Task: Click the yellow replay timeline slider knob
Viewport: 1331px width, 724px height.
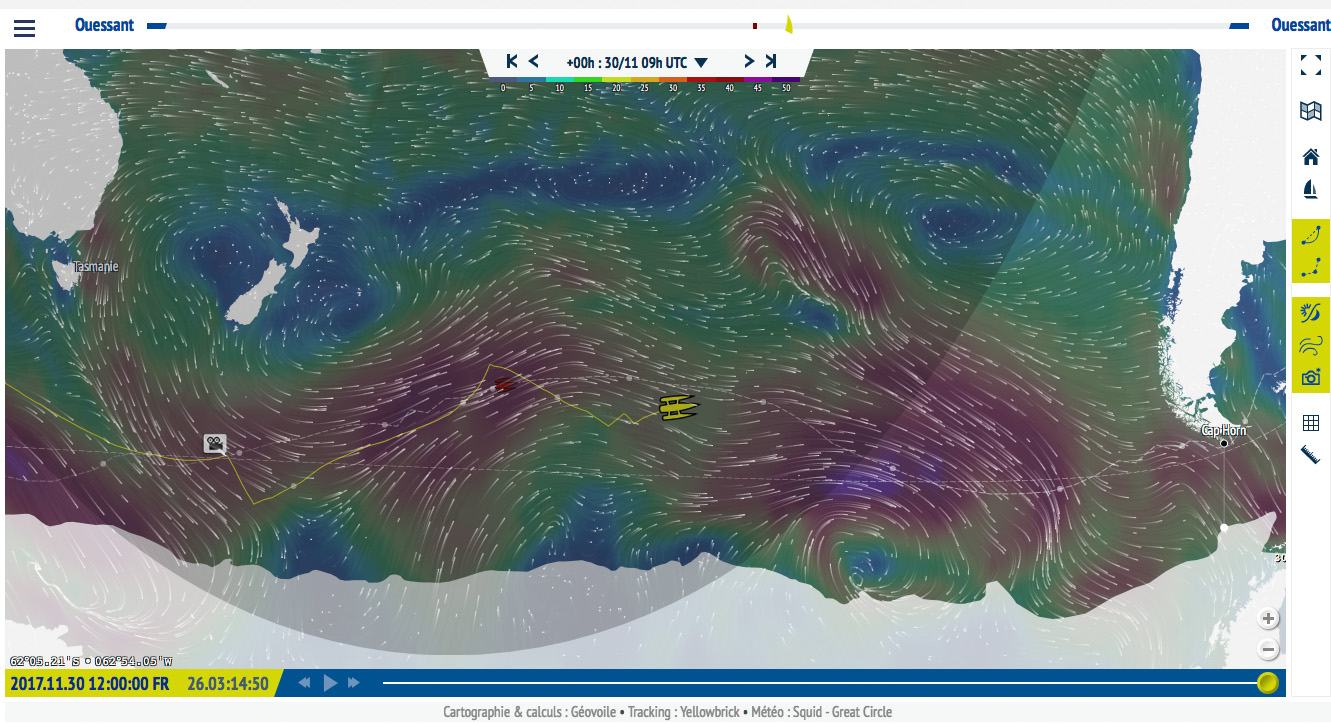Action: [1267, 683]
